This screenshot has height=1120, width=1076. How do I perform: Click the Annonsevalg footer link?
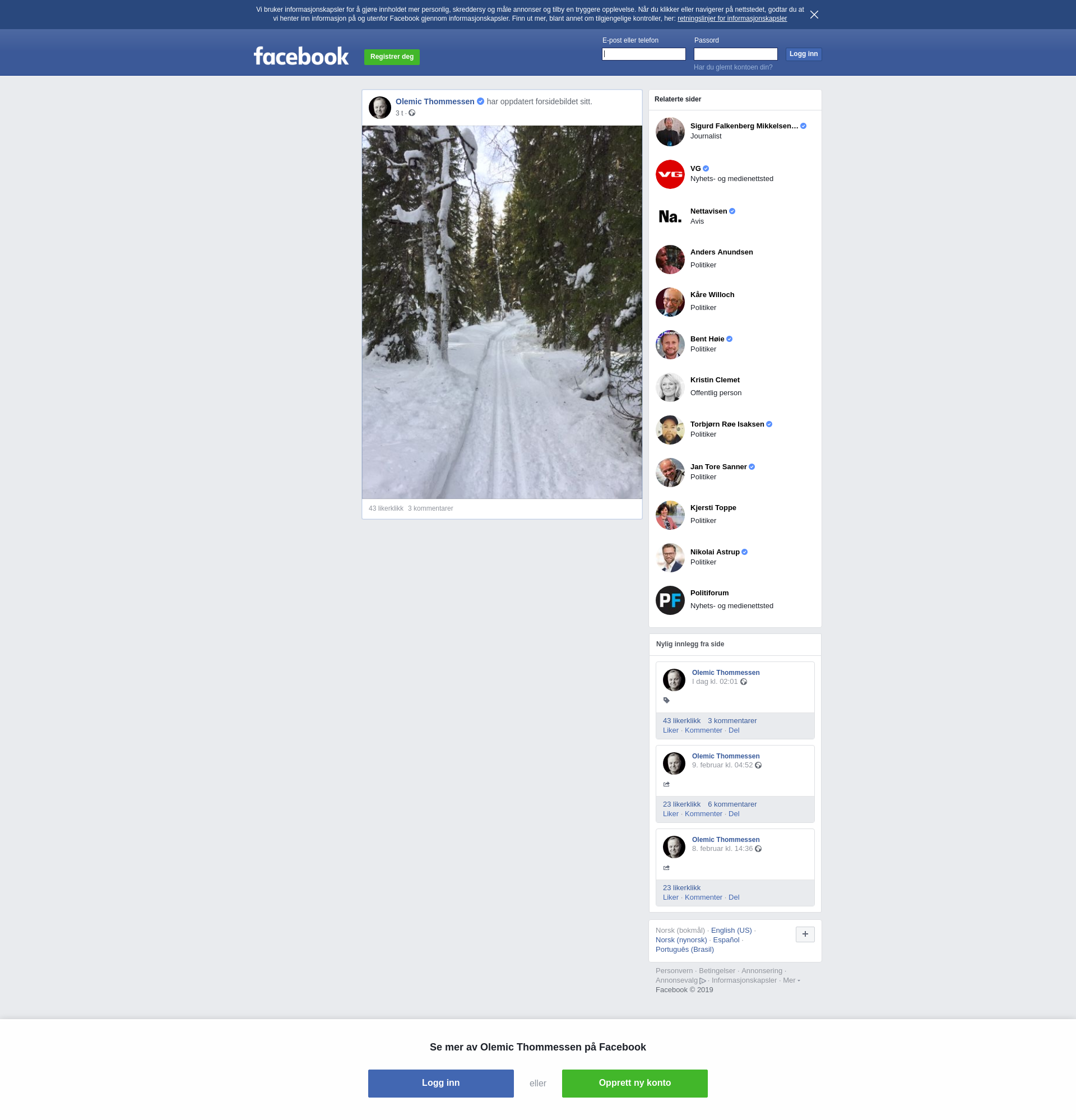676,980
